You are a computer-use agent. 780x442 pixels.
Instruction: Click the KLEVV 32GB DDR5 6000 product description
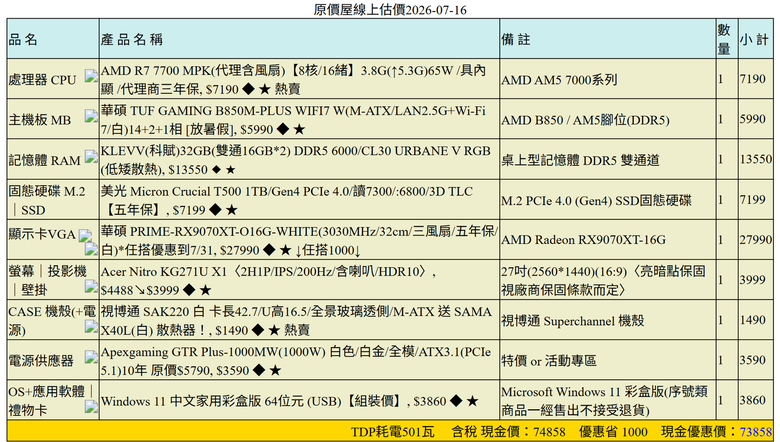pos(295,160)
